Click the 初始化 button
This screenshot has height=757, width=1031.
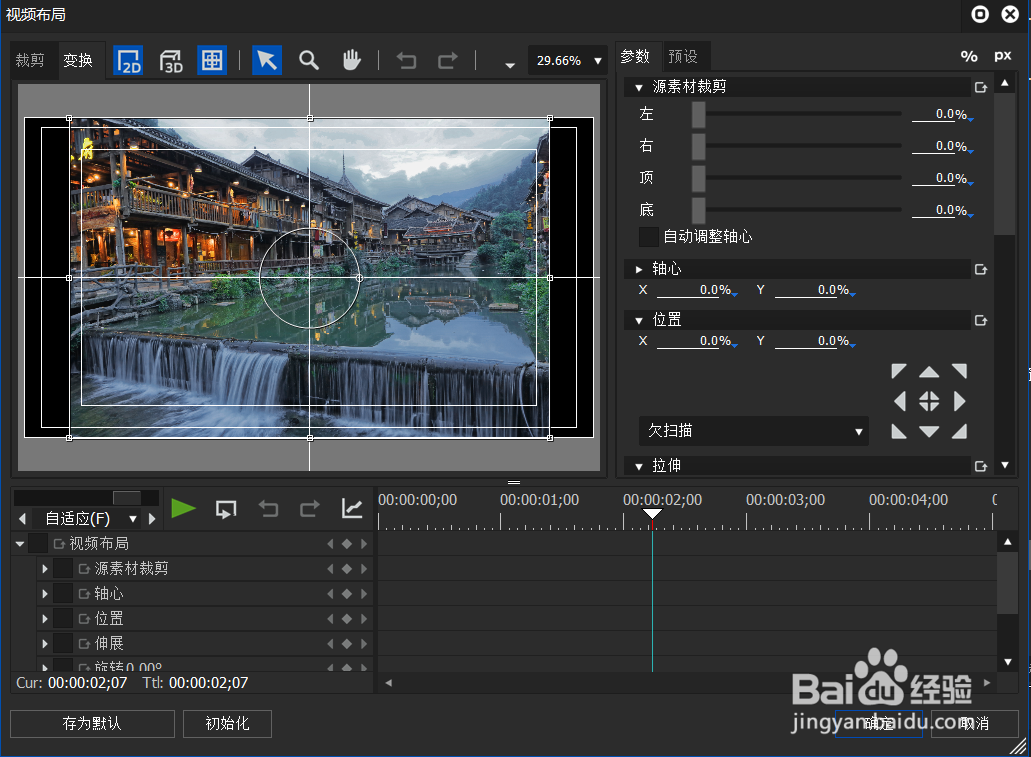pos(228,724)
